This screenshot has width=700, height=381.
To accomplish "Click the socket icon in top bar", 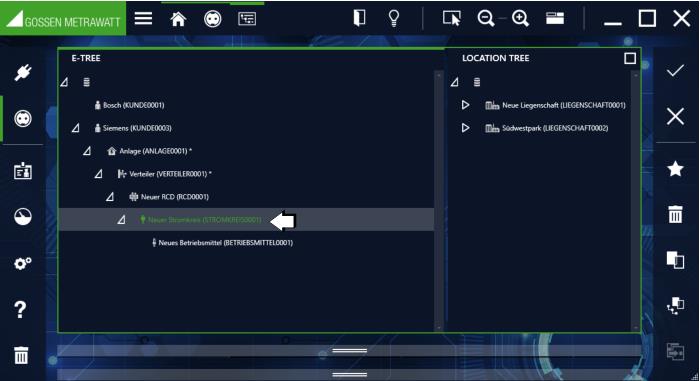I will coord(212,19).
